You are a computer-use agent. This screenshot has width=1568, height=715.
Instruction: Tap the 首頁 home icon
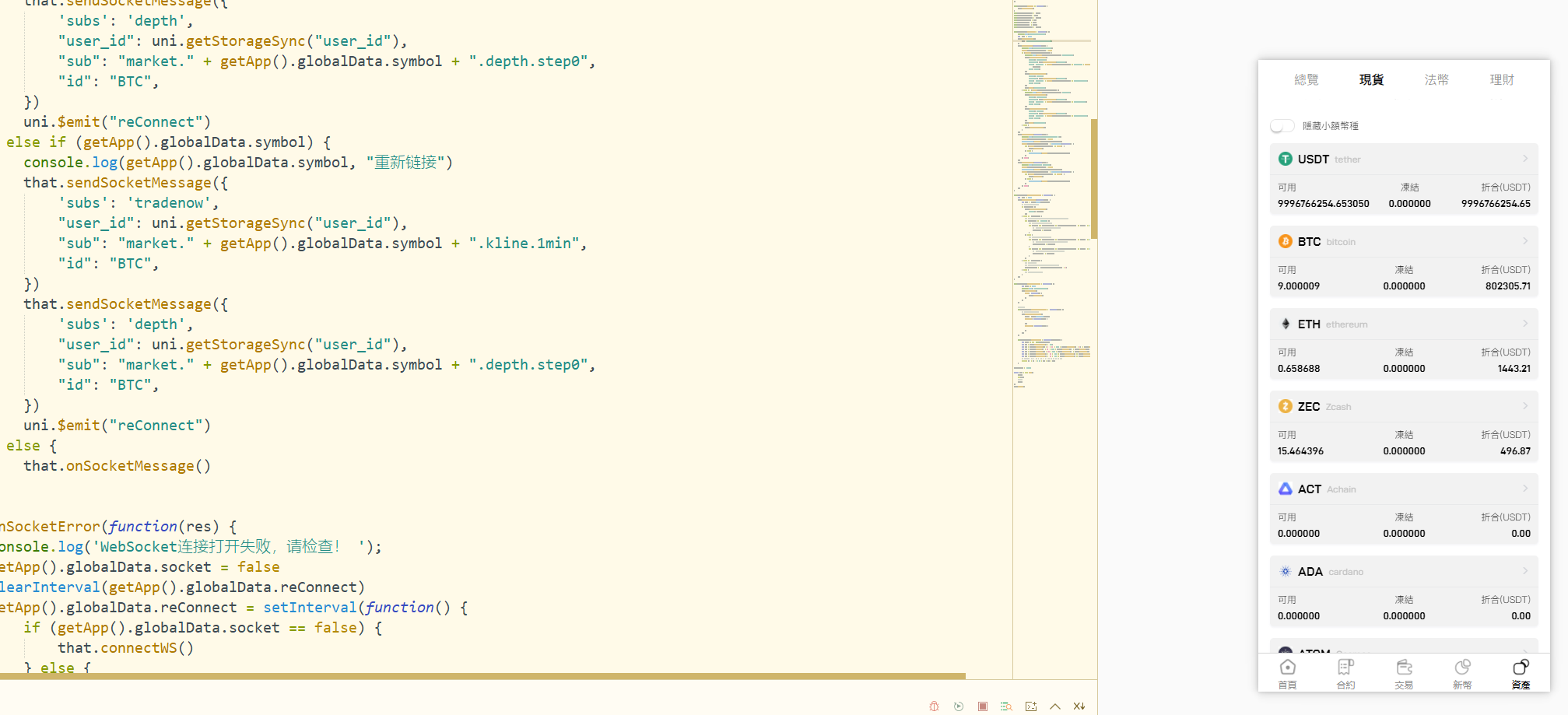click(x=1287, y=673)
